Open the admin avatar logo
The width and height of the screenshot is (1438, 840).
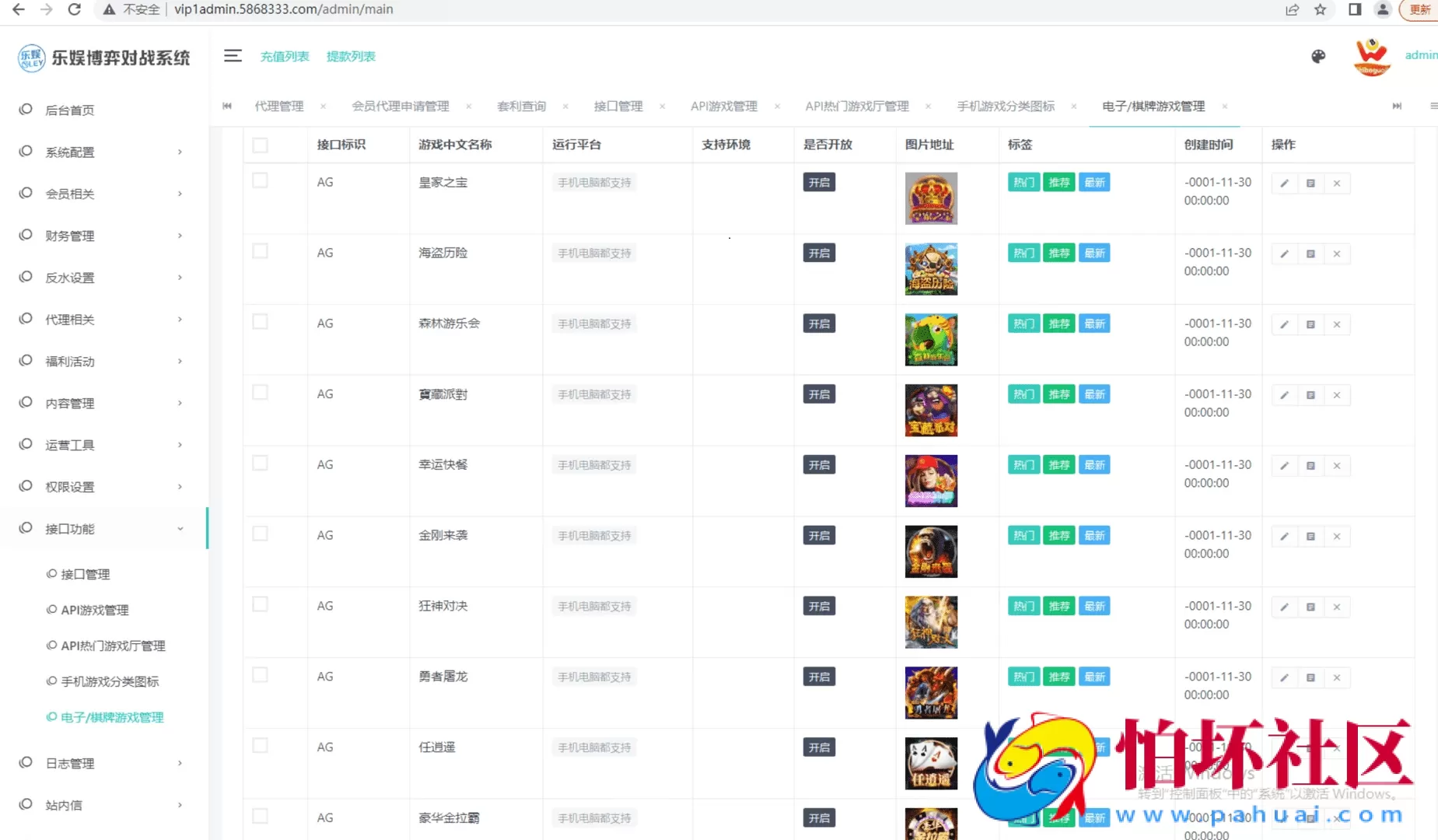point(1372,57)
